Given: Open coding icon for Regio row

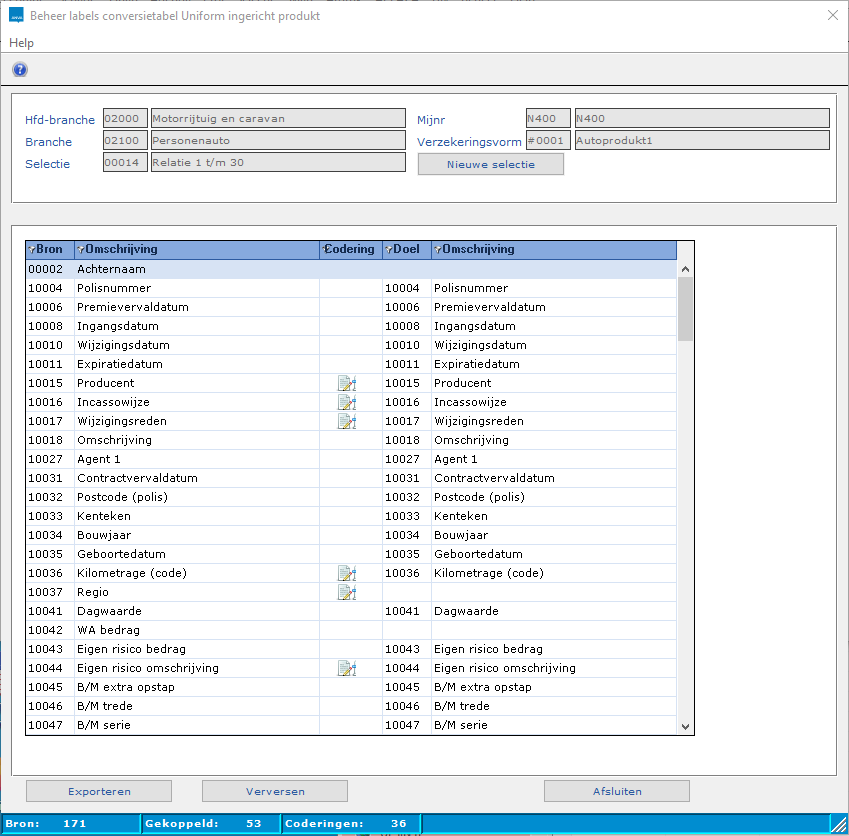Looking at the screenshot, I should pos(346,593).
